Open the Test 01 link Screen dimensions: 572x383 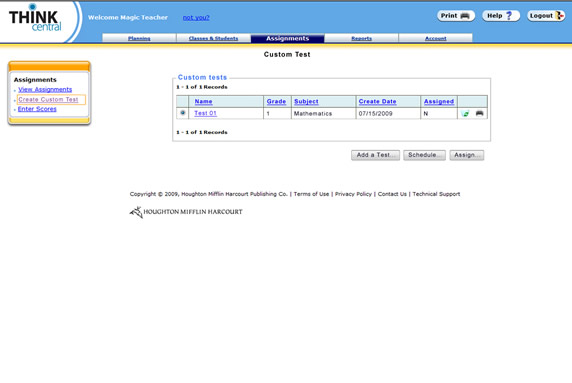point(205,113)
